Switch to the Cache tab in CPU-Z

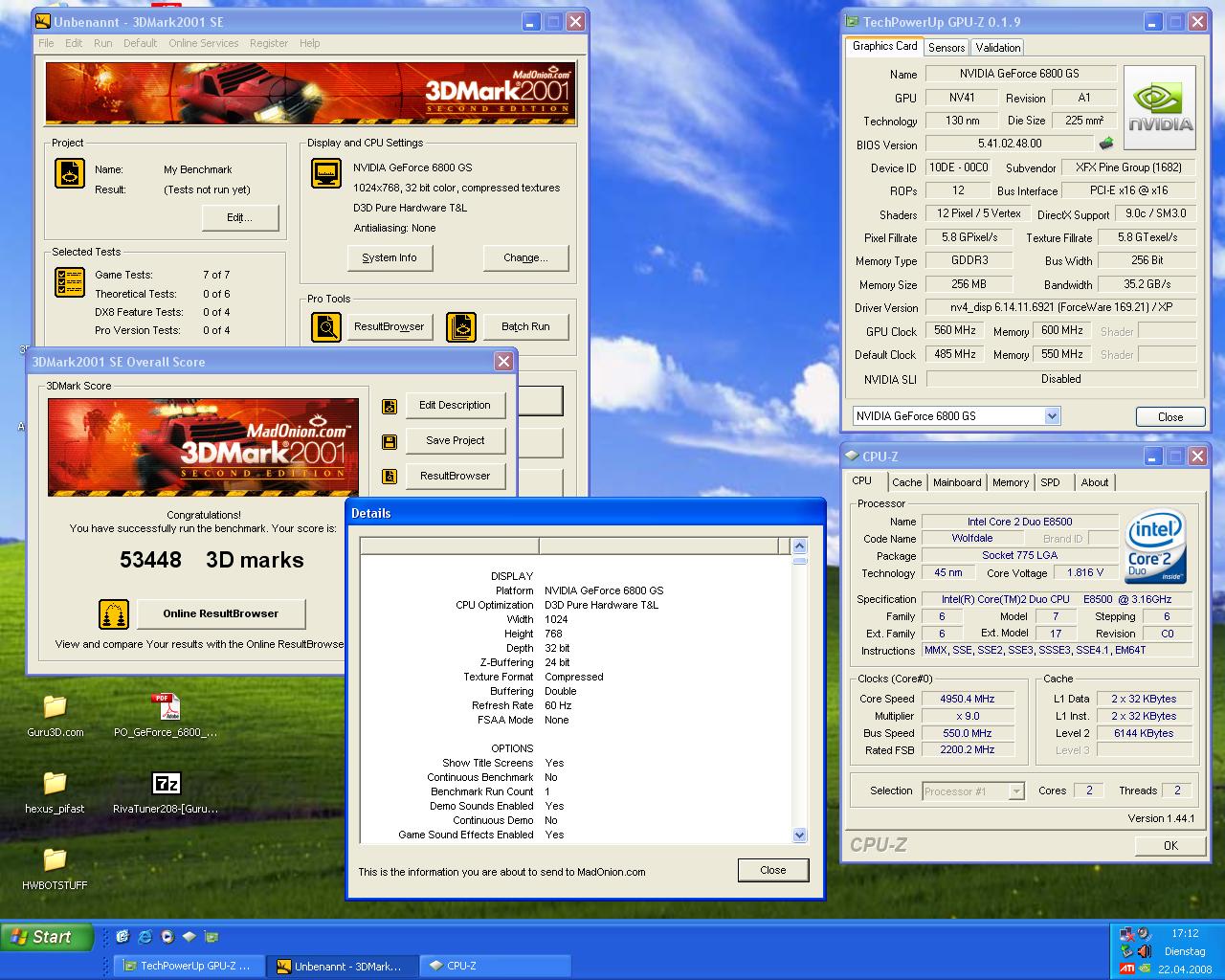(907, 483)
